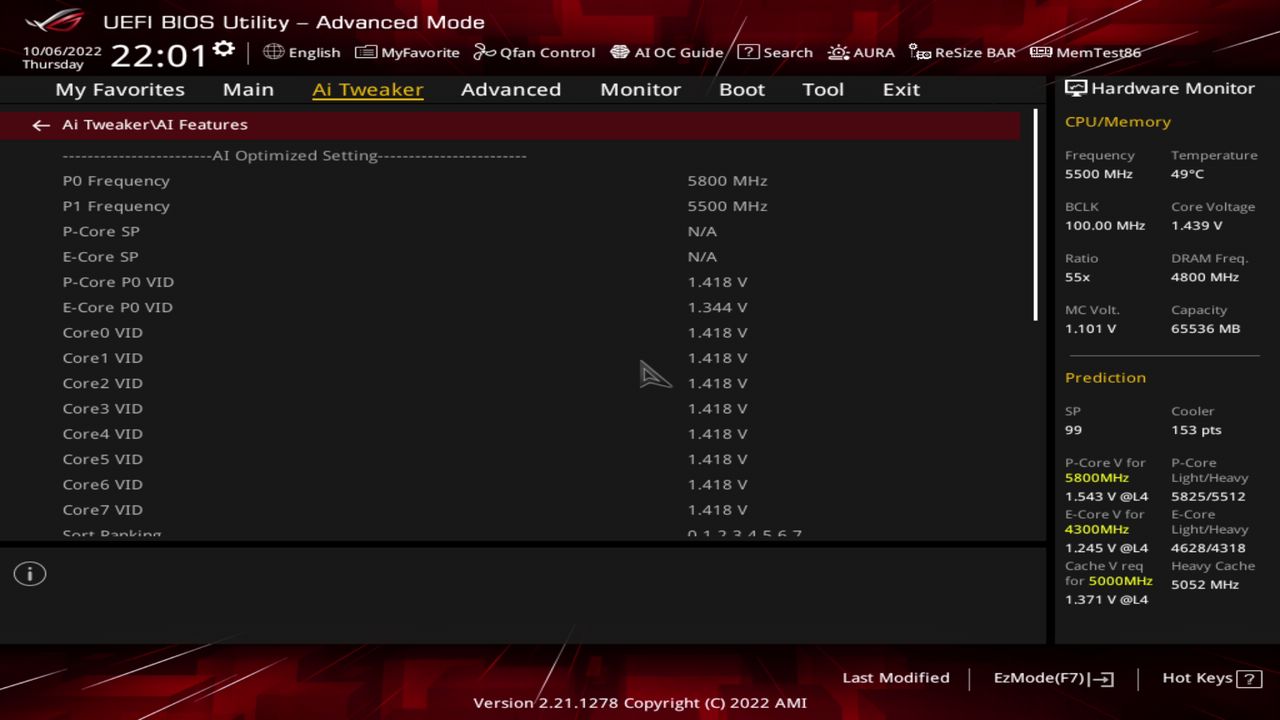Click the Search question mark icon
Screen dimensions: 1280x720
pos(748,52)
